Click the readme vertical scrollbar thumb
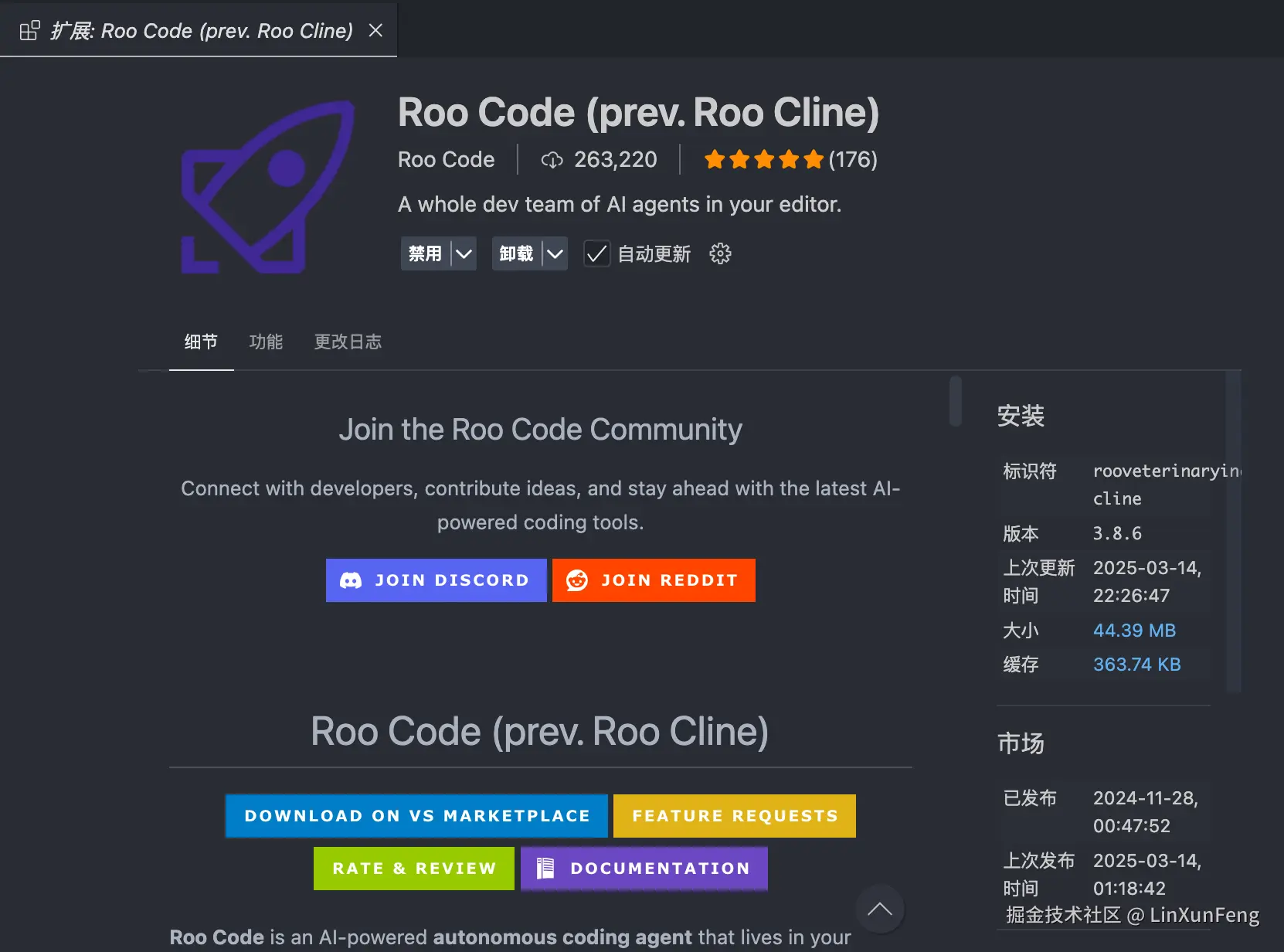 (x=956, y=400)
